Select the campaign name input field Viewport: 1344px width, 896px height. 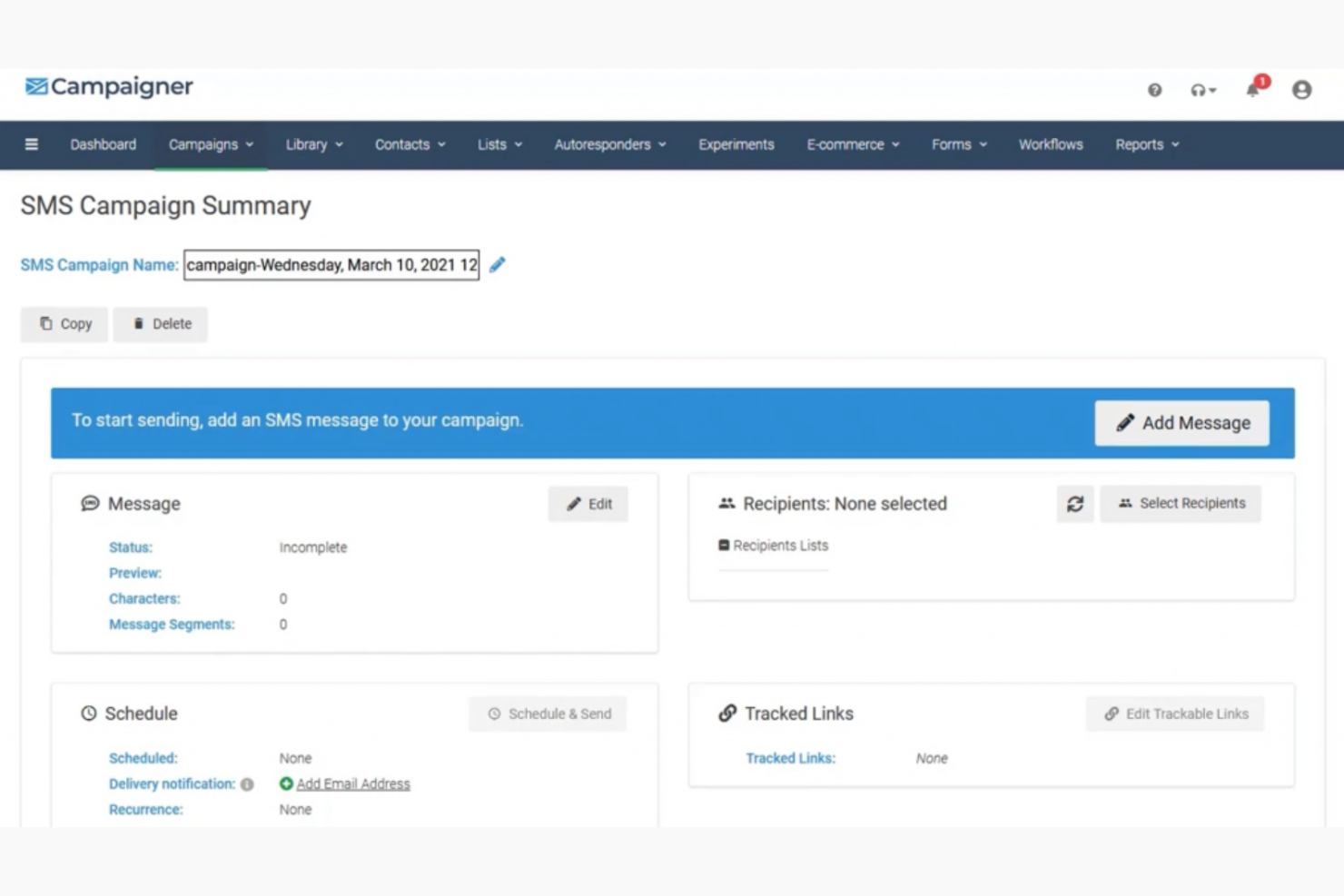coord(331,264)
